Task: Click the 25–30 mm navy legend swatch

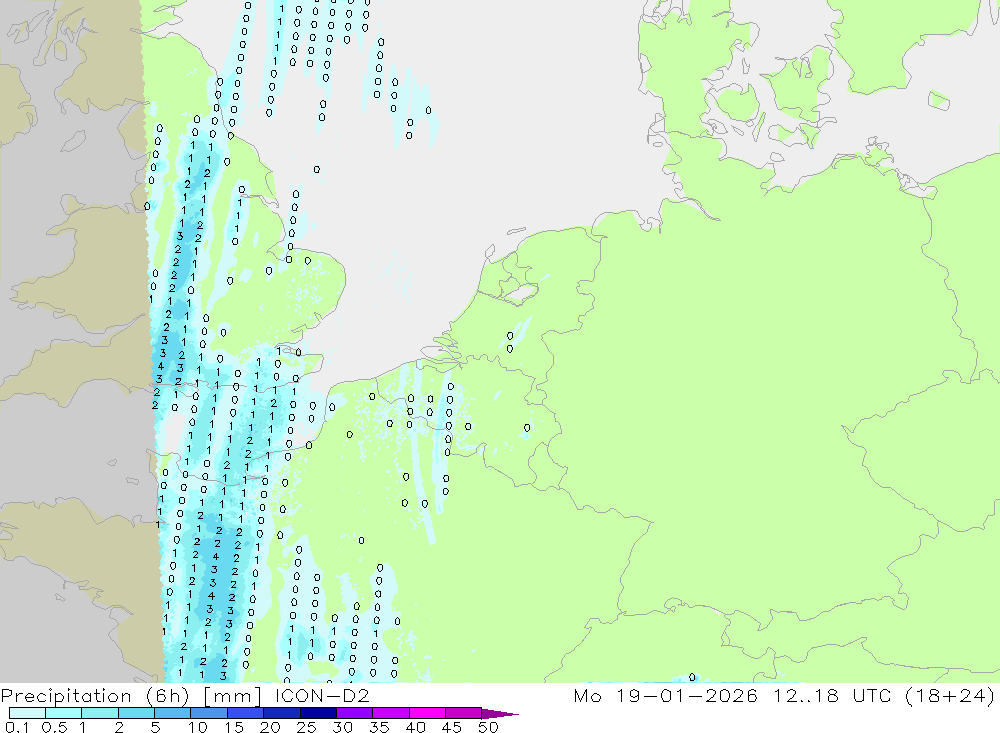Action: (318, 713)
